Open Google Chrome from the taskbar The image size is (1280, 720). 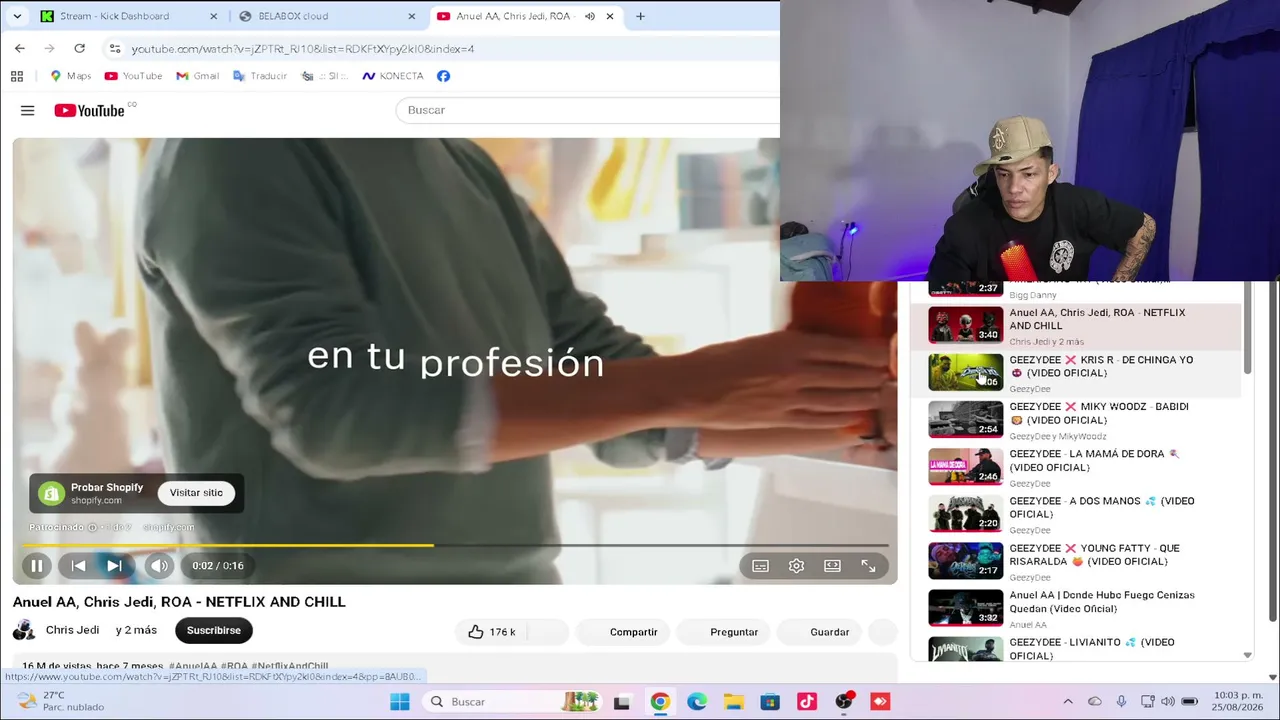click(660, 702)
